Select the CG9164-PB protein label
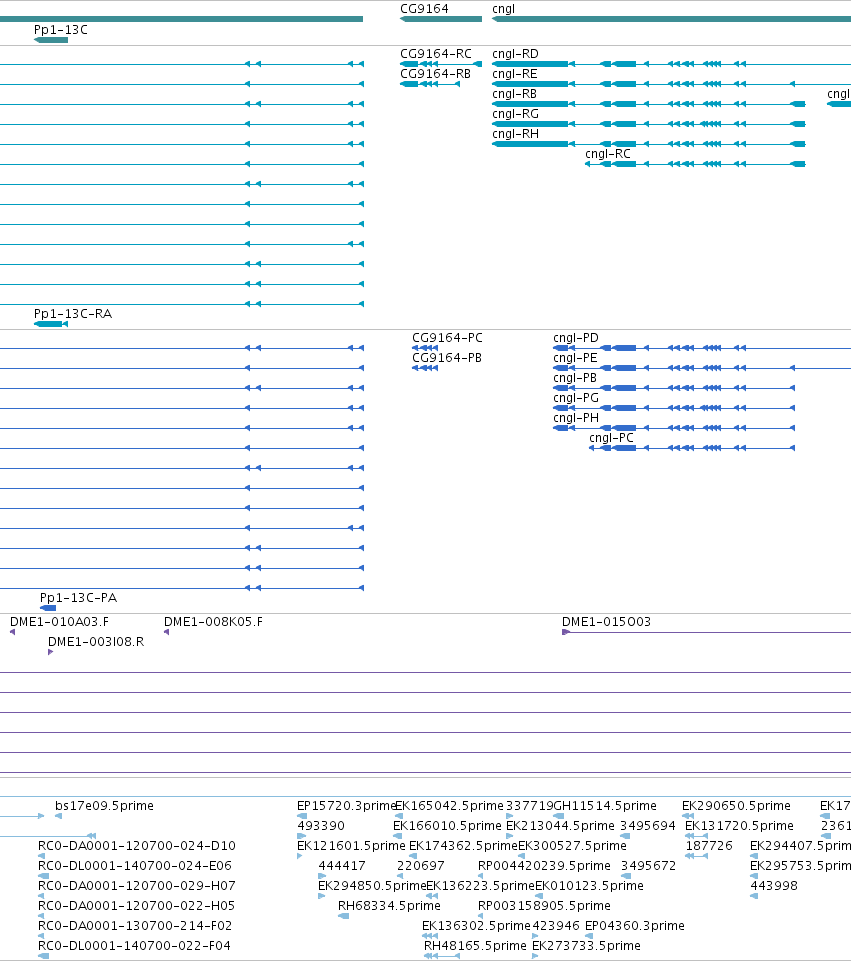 click(x=447, y=357)
